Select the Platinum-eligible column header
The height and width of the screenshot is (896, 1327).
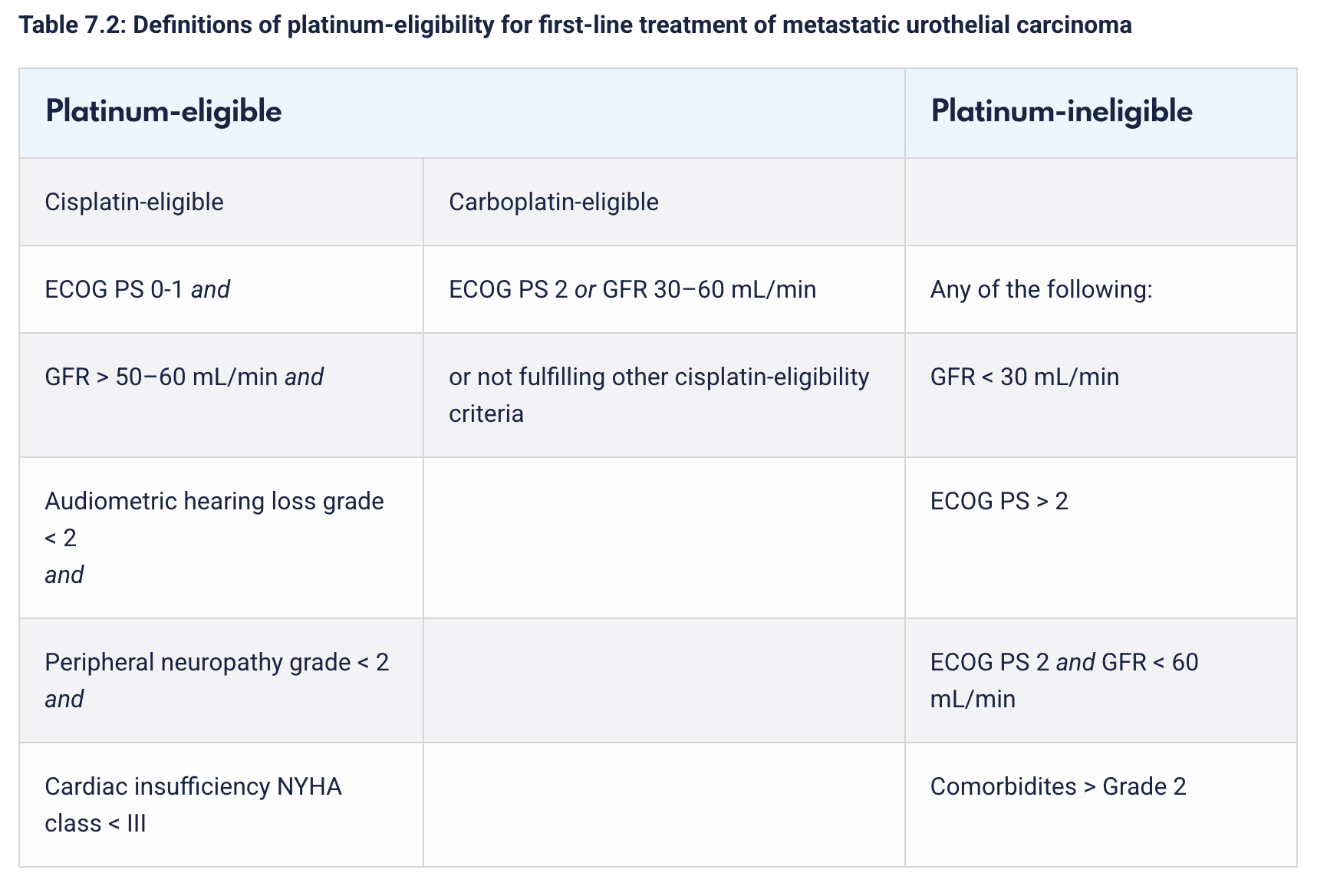click(x=163, y=112)
